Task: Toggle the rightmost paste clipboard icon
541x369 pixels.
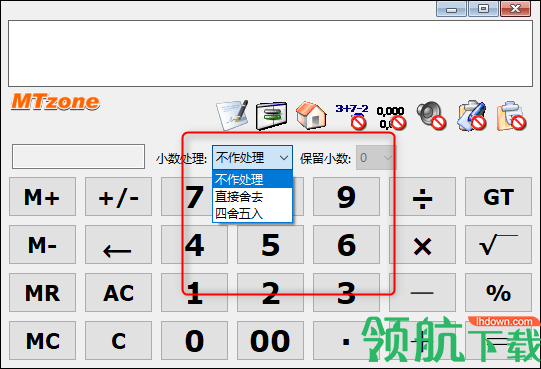Action: click(x=511, y=116)
